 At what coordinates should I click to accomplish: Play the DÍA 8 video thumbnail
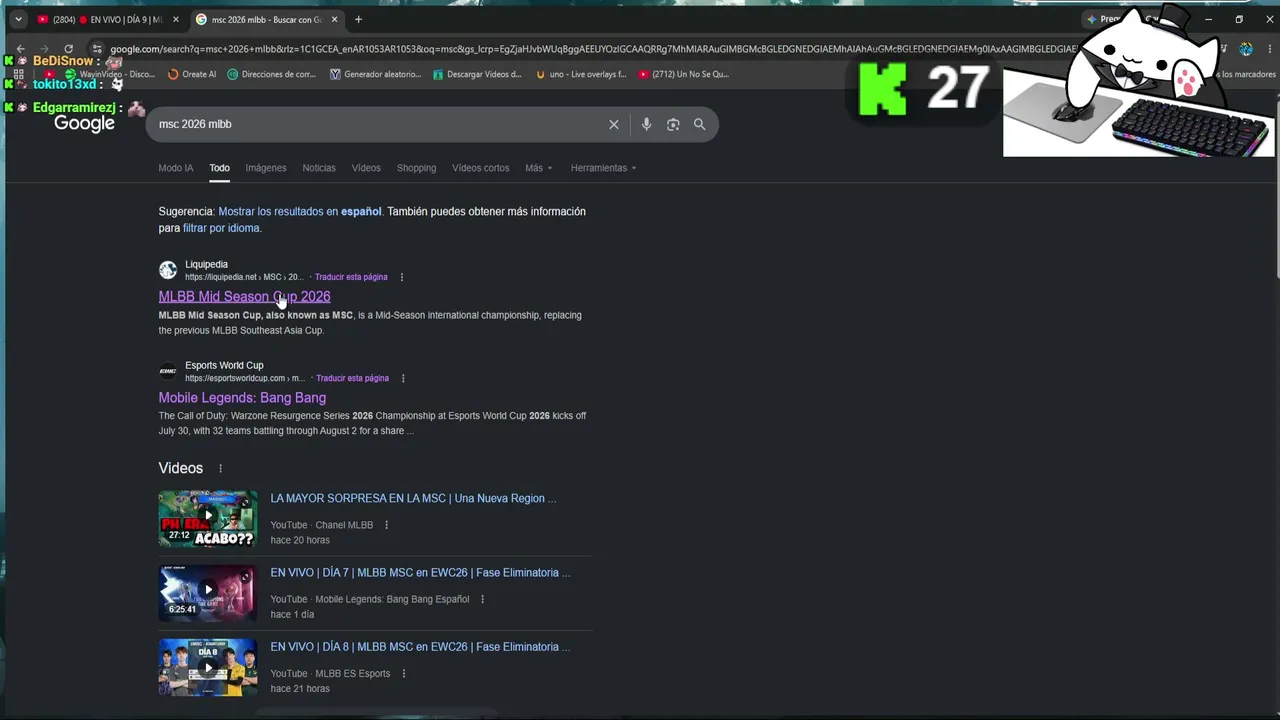(x=208, y=667)
